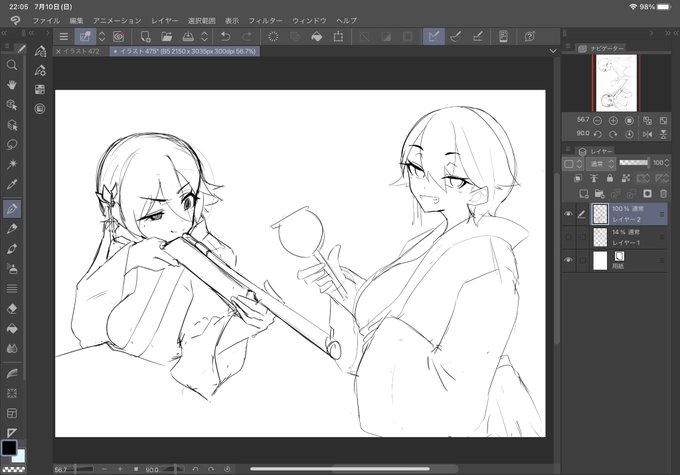Open the hamburger menu in command bar
The height and width of the screenshot is (475, 680).
64,36
